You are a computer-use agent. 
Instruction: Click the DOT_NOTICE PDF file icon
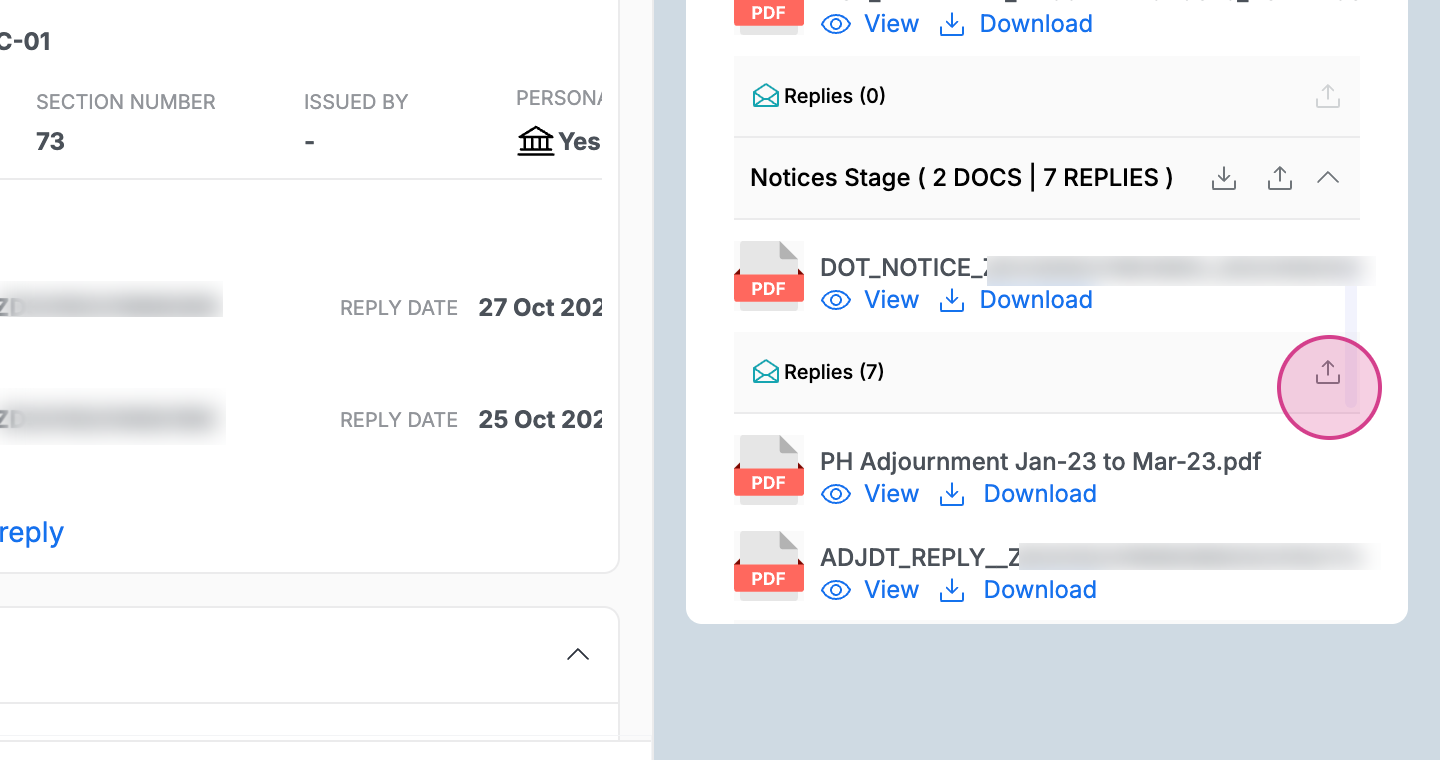768,276
